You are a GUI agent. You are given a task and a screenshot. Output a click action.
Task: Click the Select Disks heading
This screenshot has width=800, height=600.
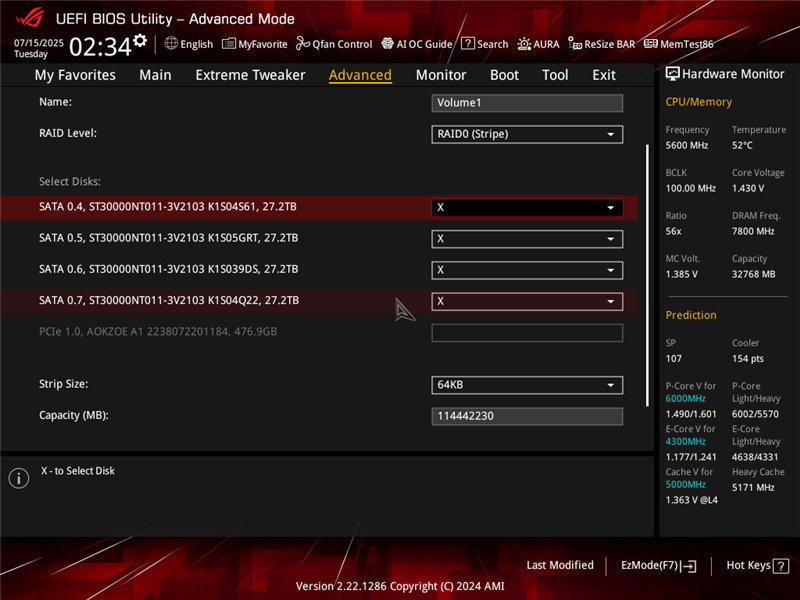coord(70,182)
